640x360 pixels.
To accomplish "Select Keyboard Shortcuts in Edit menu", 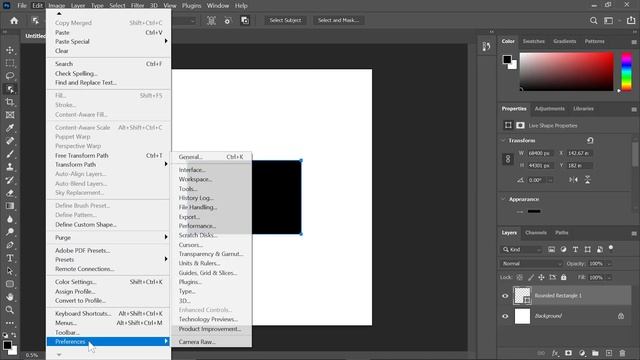I will [109, 313].
